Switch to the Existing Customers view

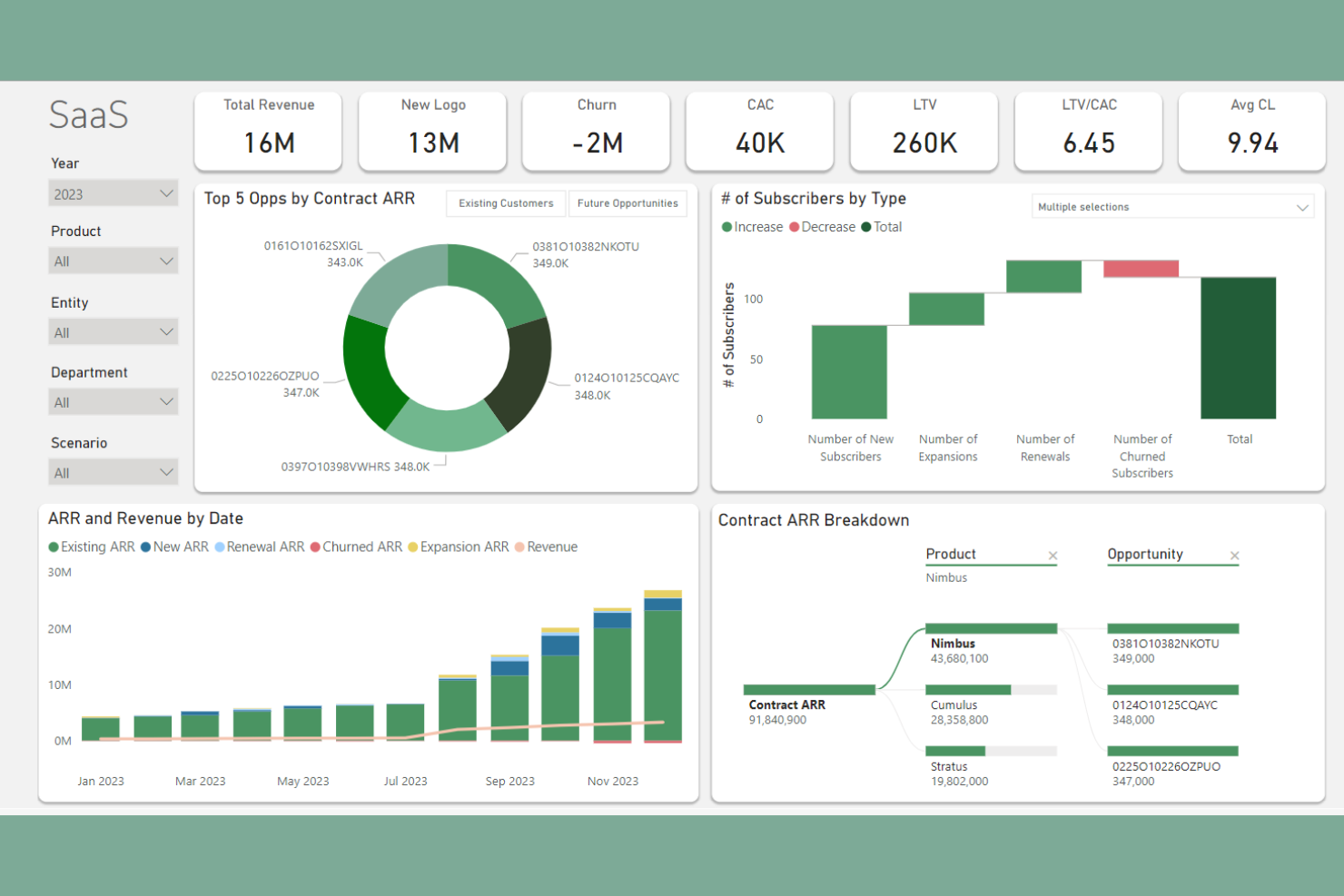coord(505,203)
